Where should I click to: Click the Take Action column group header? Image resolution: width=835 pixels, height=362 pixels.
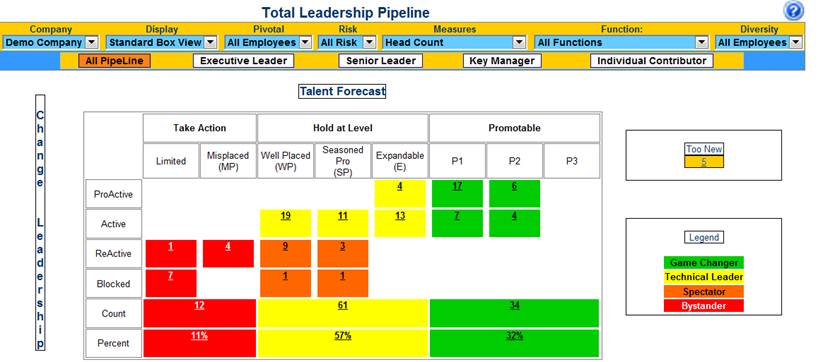pyautogui.click(x=200, y=128)
